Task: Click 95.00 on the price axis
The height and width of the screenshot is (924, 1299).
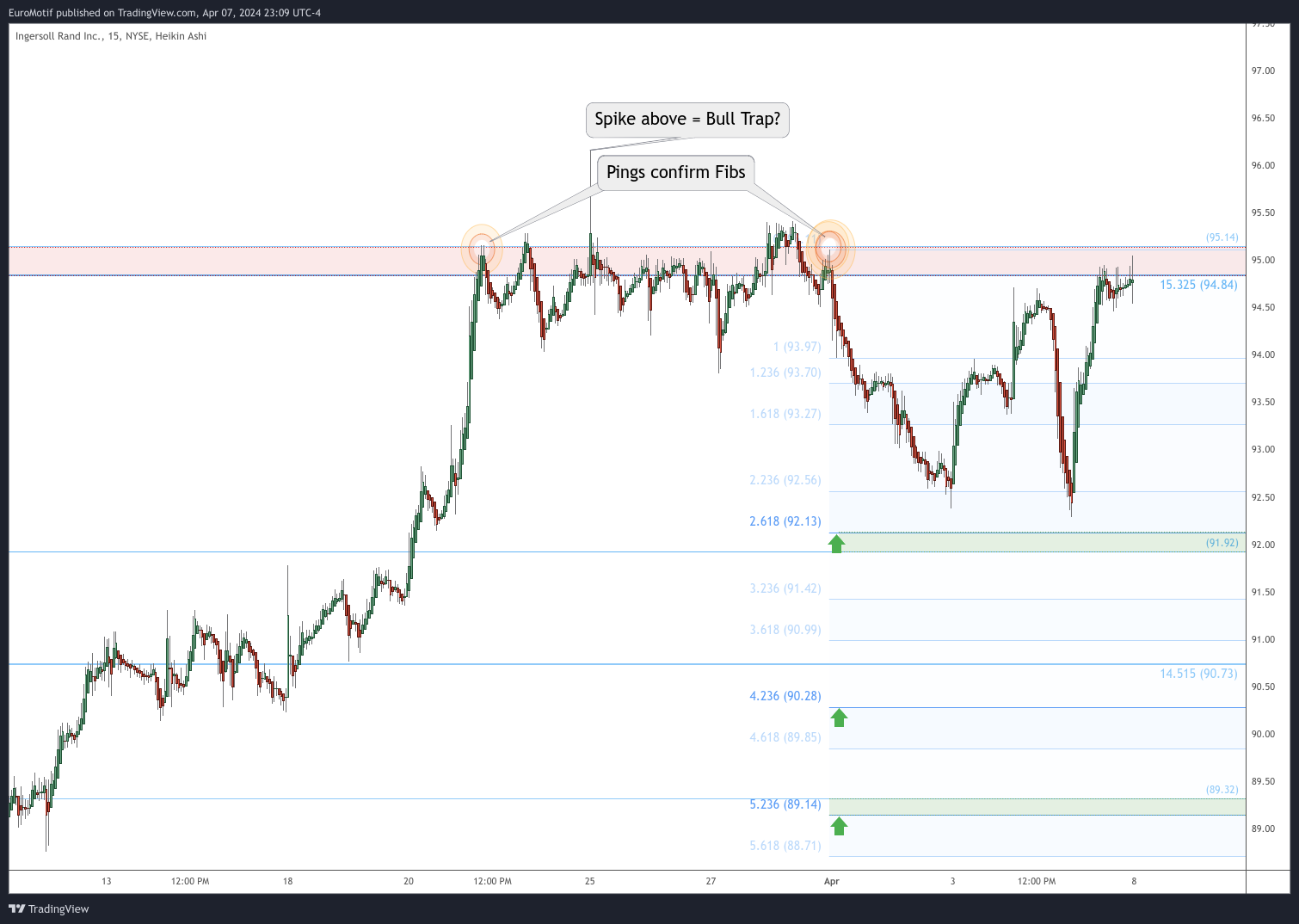Action: click(1263, 260)
